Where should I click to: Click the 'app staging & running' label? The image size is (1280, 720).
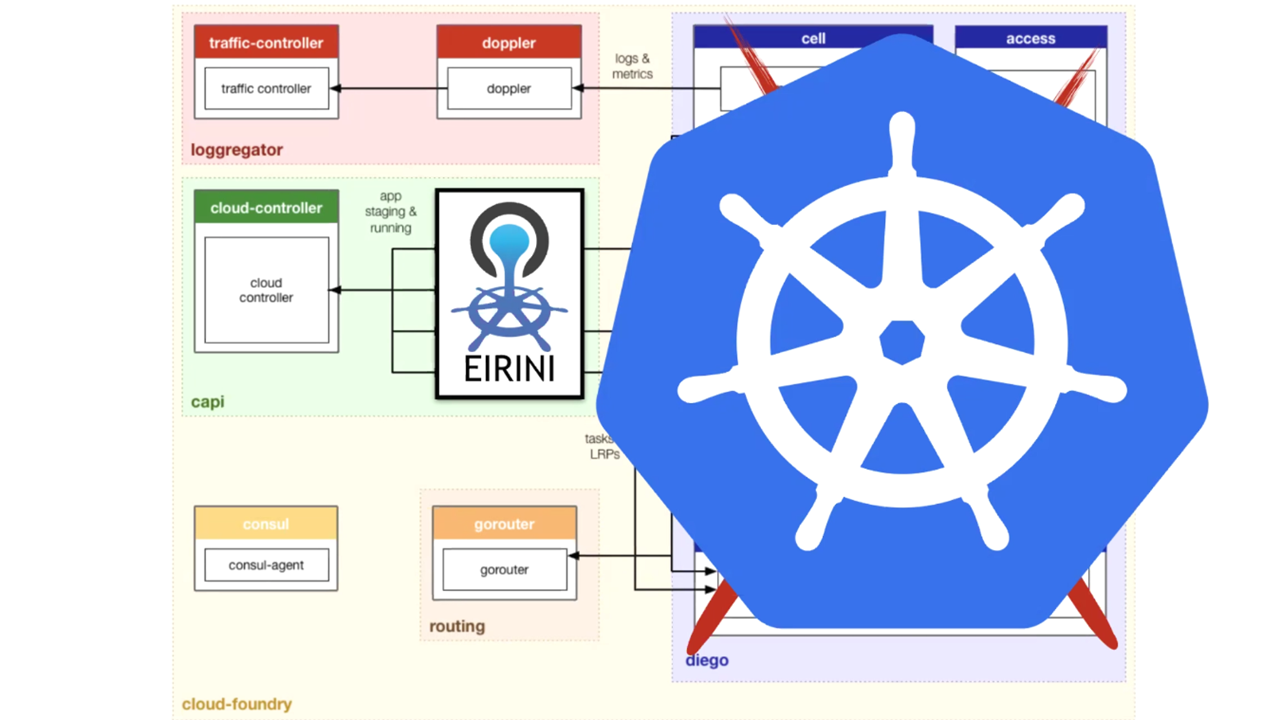(x=390, y=211)
